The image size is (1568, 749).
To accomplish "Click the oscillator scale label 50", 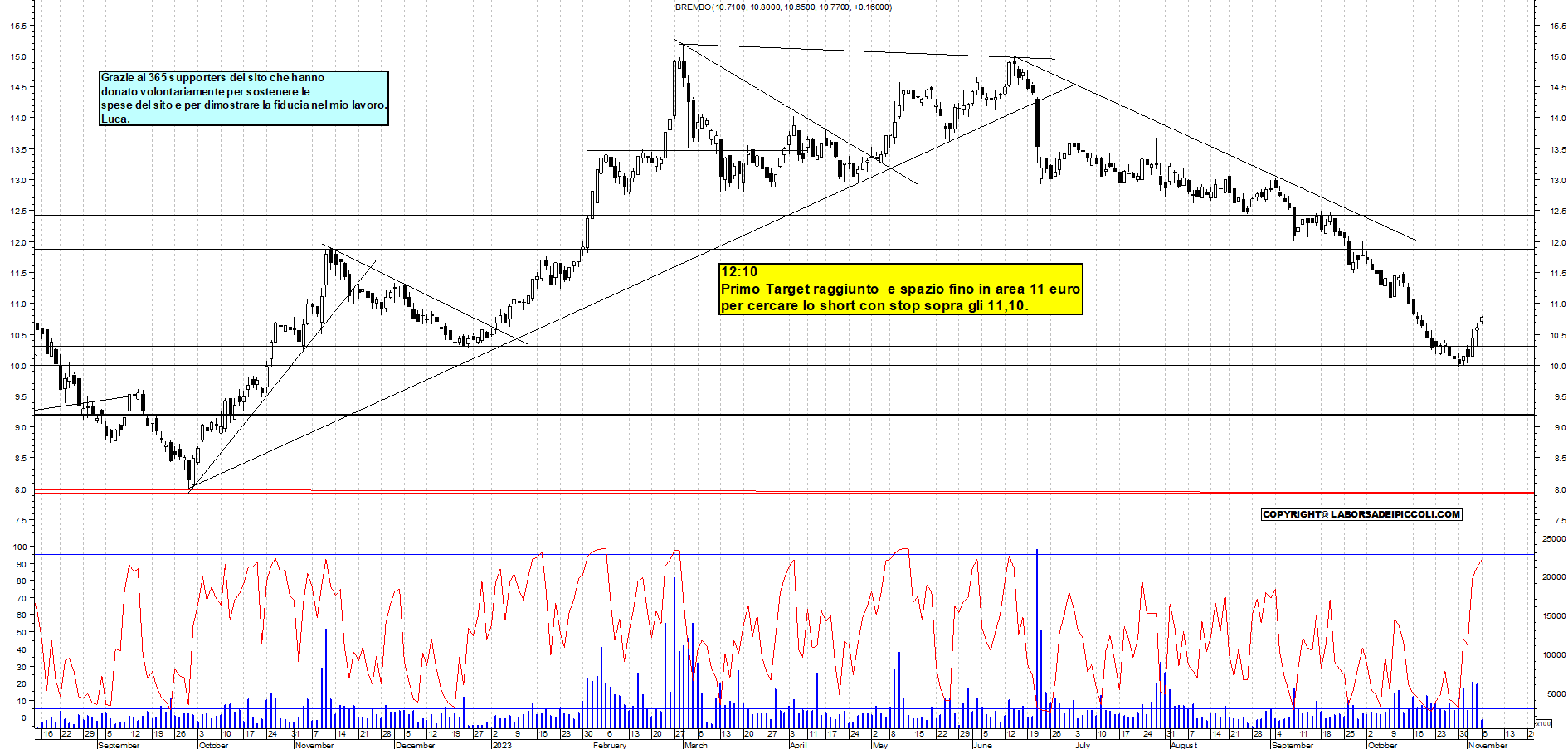I will pos(21,633).
